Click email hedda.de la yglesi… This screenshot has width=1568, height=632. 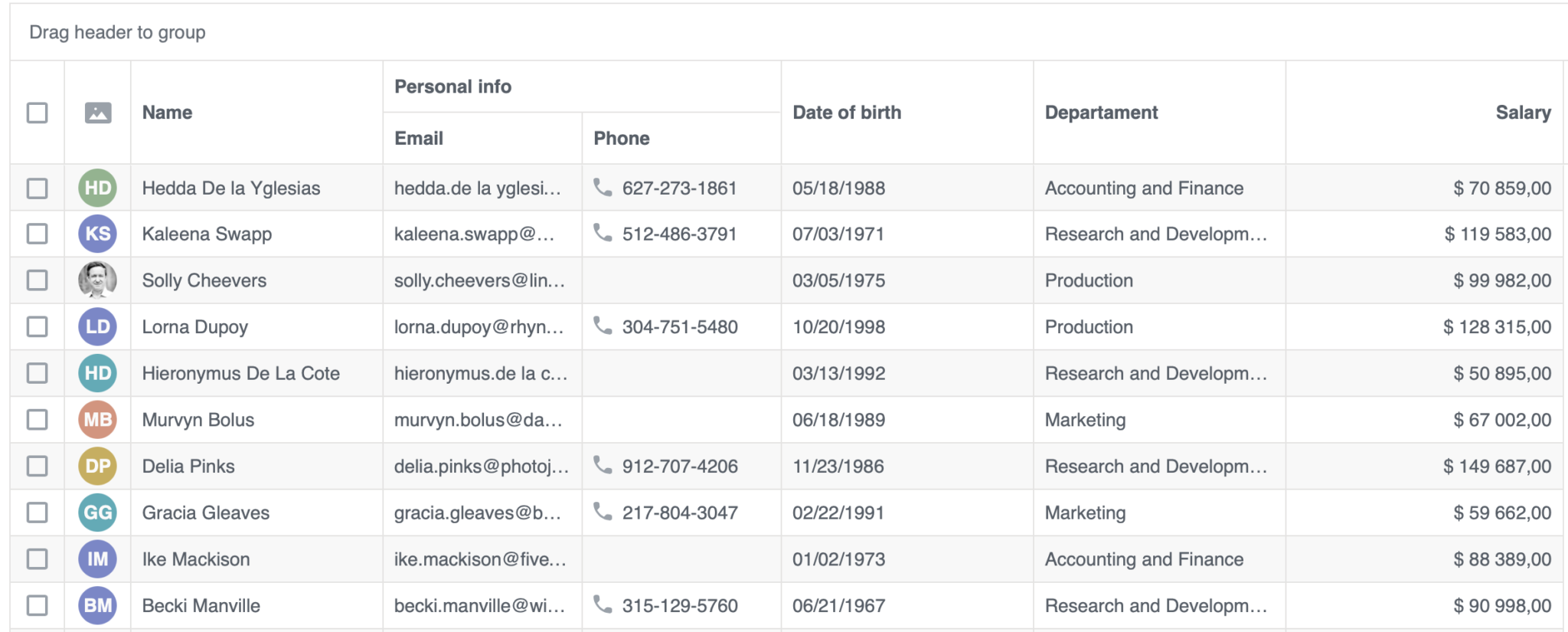pyautogui.click(x=478, y=188)
